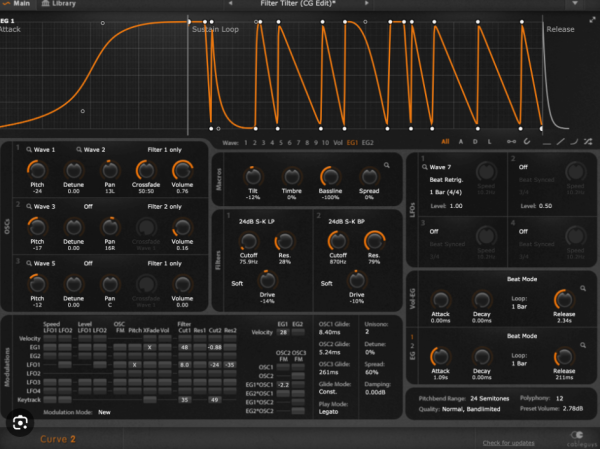Select the link icon in envelope toolbar
The width and height of the screenshot is (600, 449).
(514, 143)
